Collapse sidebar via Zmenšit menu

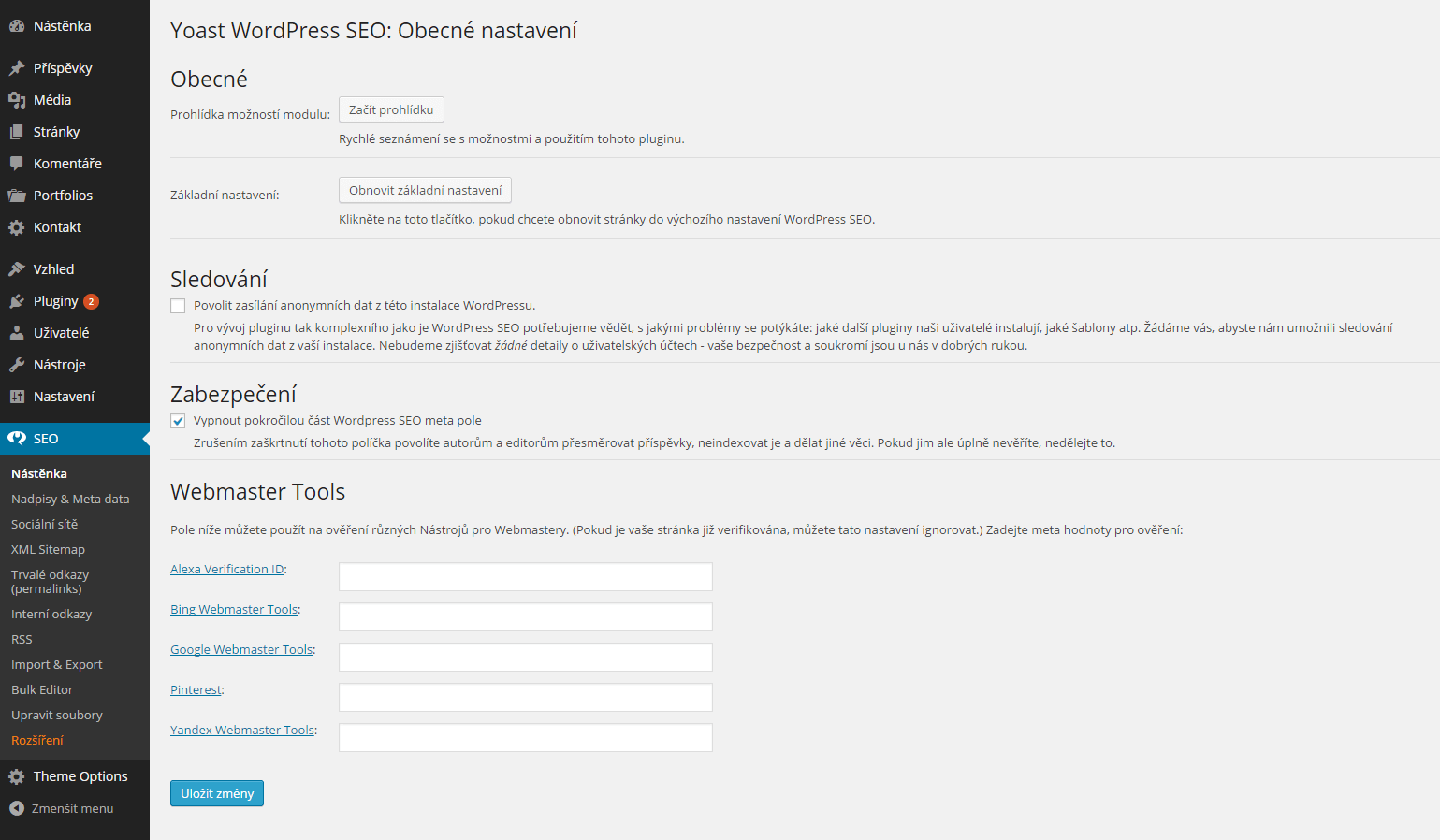[x=75, y=808]
